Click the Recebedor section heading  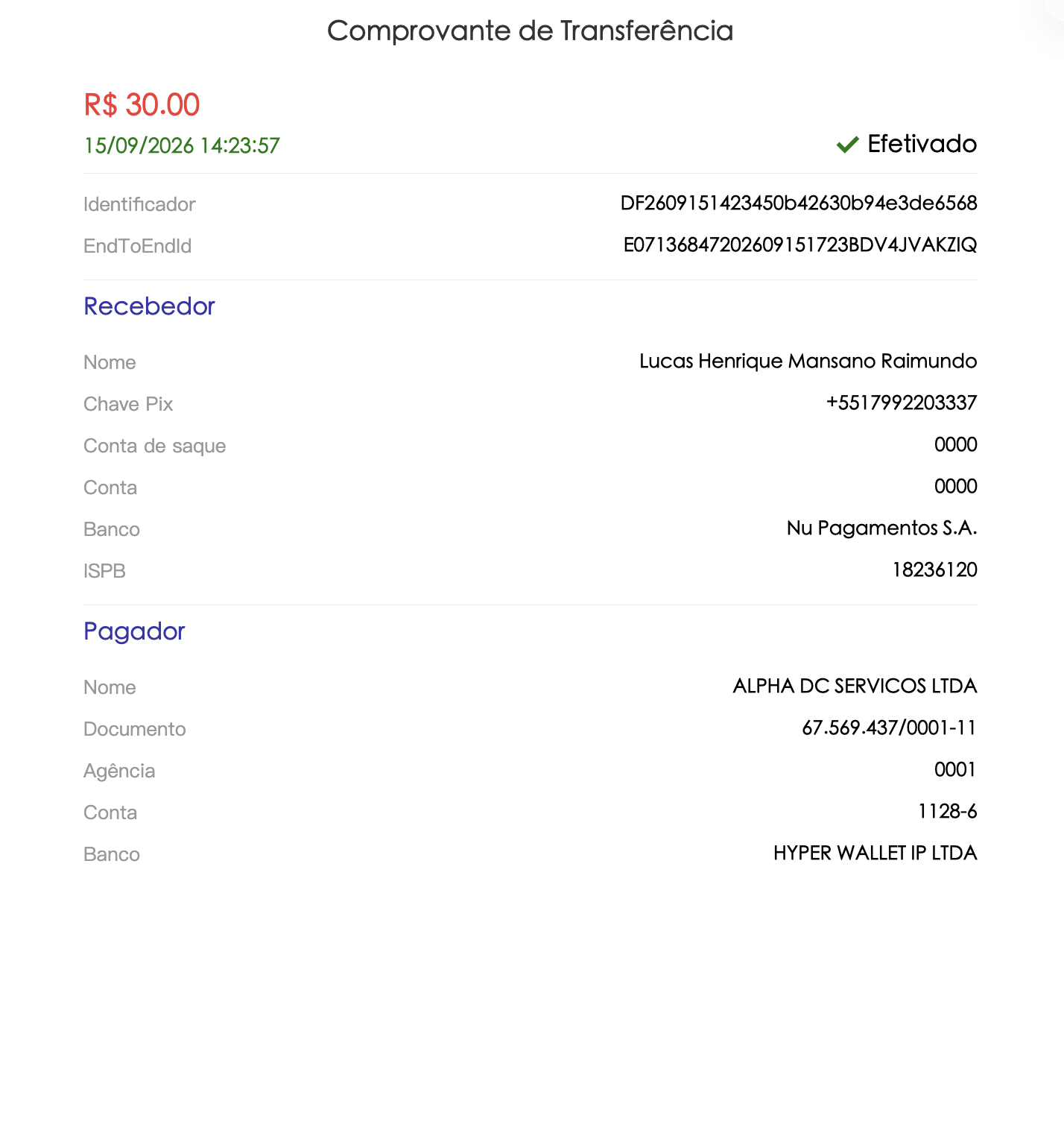click(149, 306)
